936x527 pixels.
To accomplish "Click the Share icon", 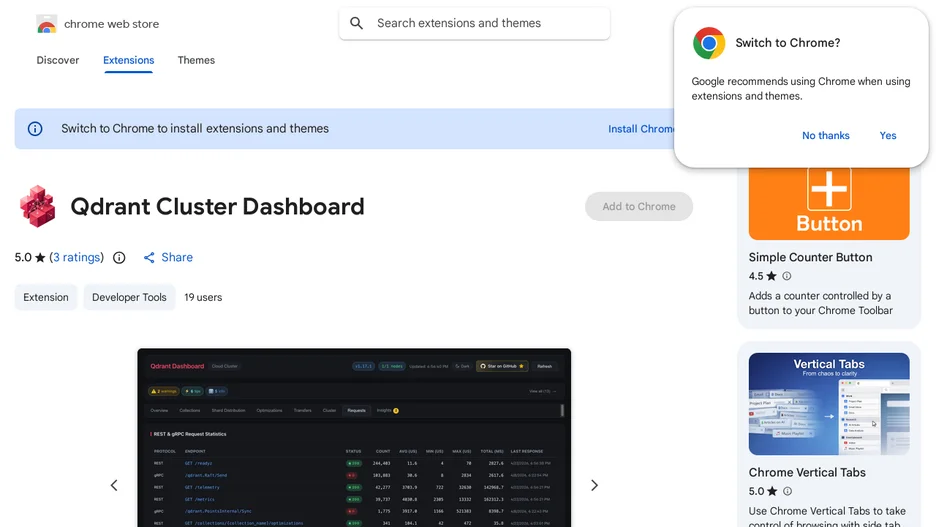I will tap(149, 258).
